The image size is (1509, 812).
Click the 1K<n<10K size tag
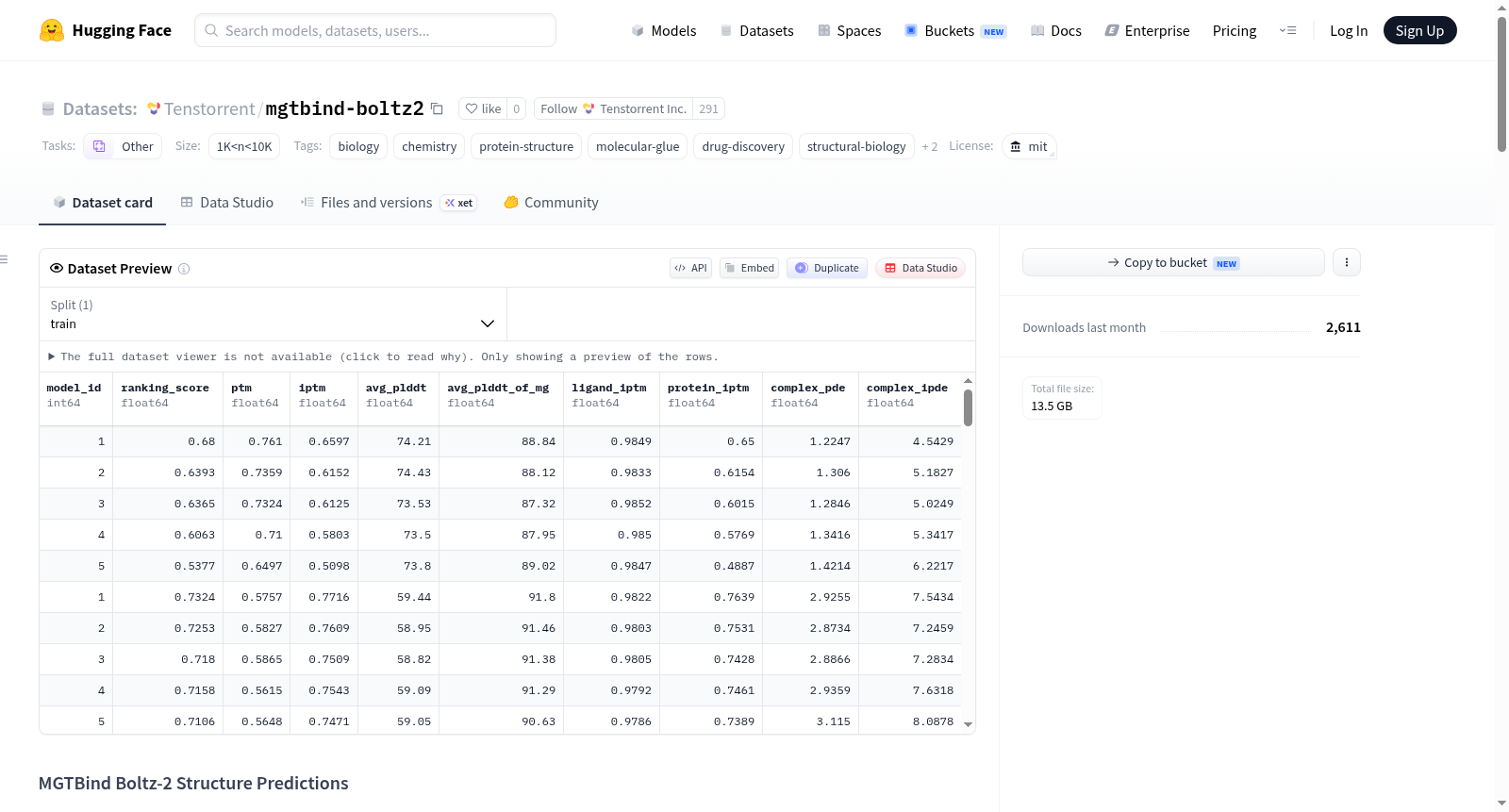pos(244,146)
